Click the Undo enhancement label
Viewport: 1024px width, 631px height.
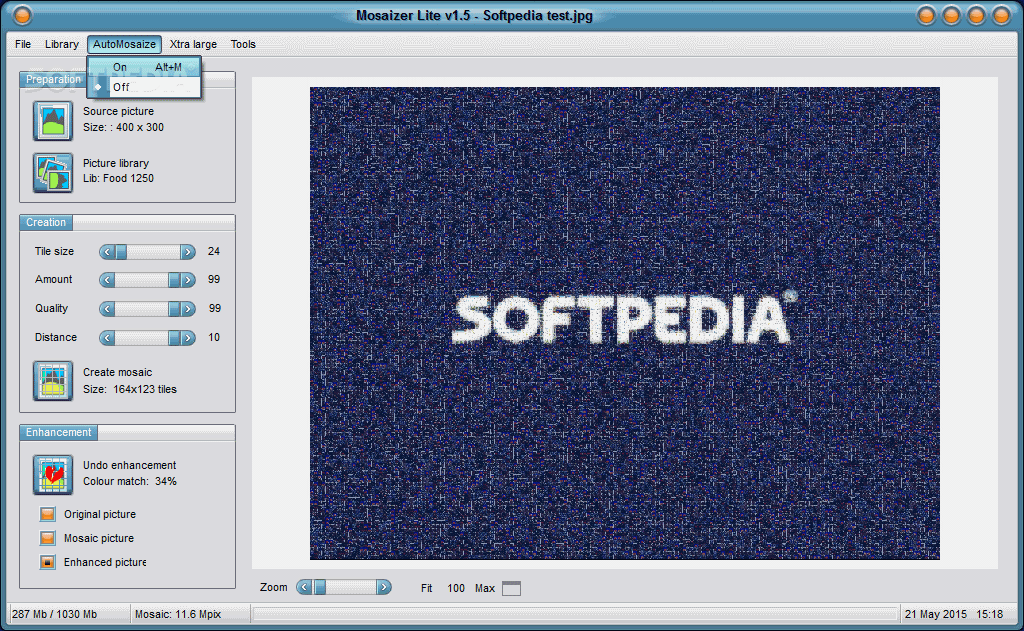(x=129, y=465)
